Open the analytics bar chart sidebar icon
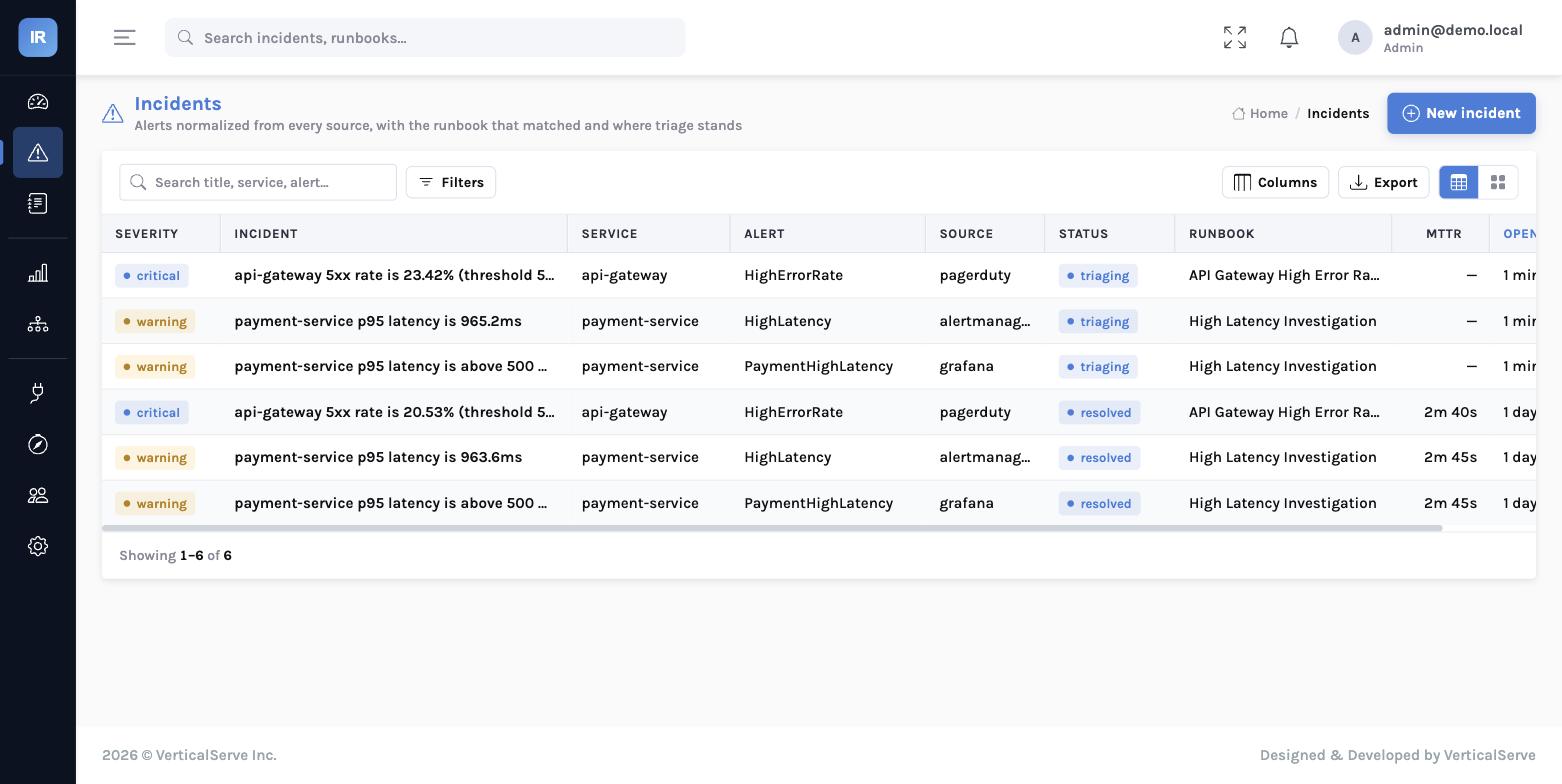The height and width of the screenshot is (784, 1562). 38,273
